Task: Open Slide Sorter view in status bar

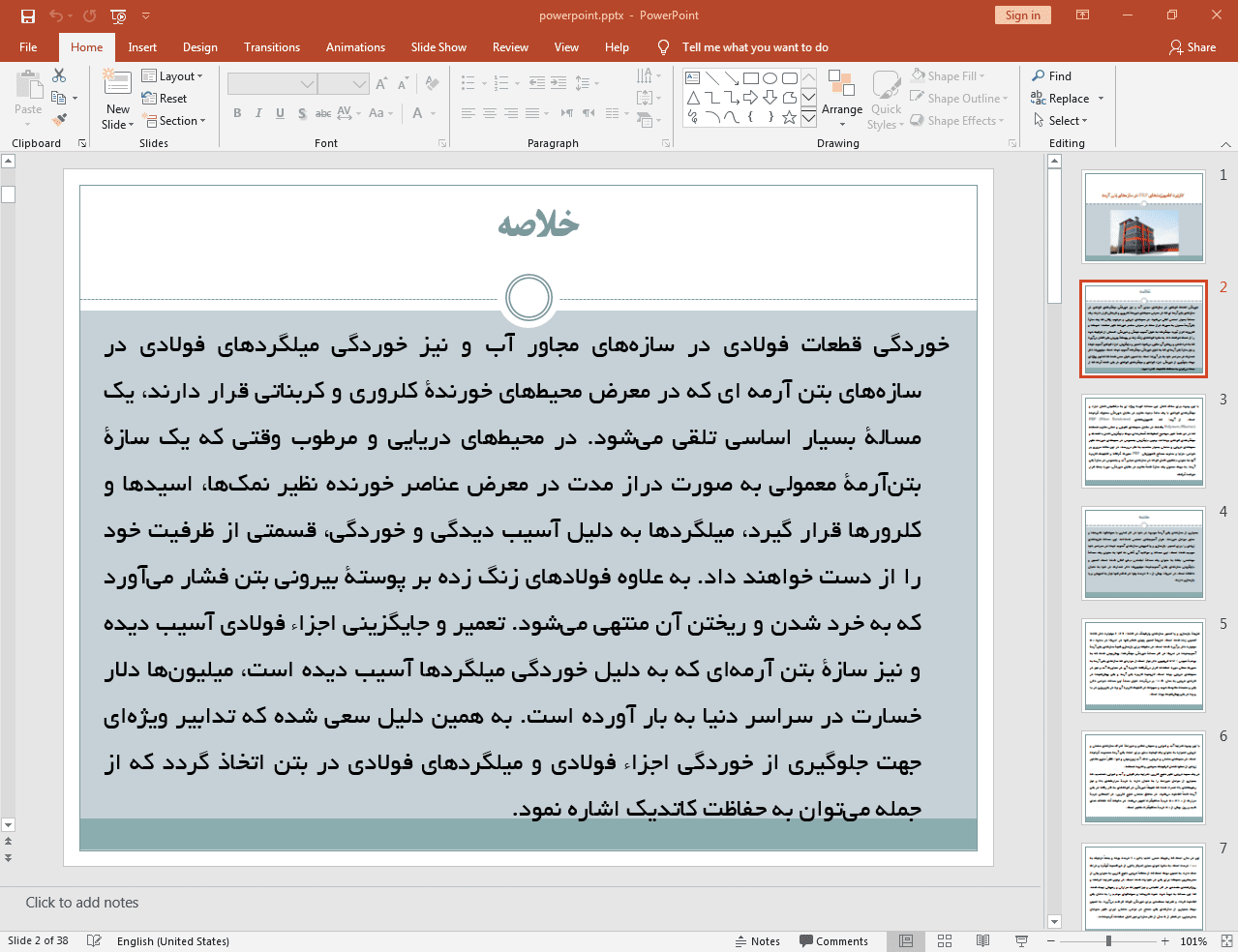Action: point(945,941)
